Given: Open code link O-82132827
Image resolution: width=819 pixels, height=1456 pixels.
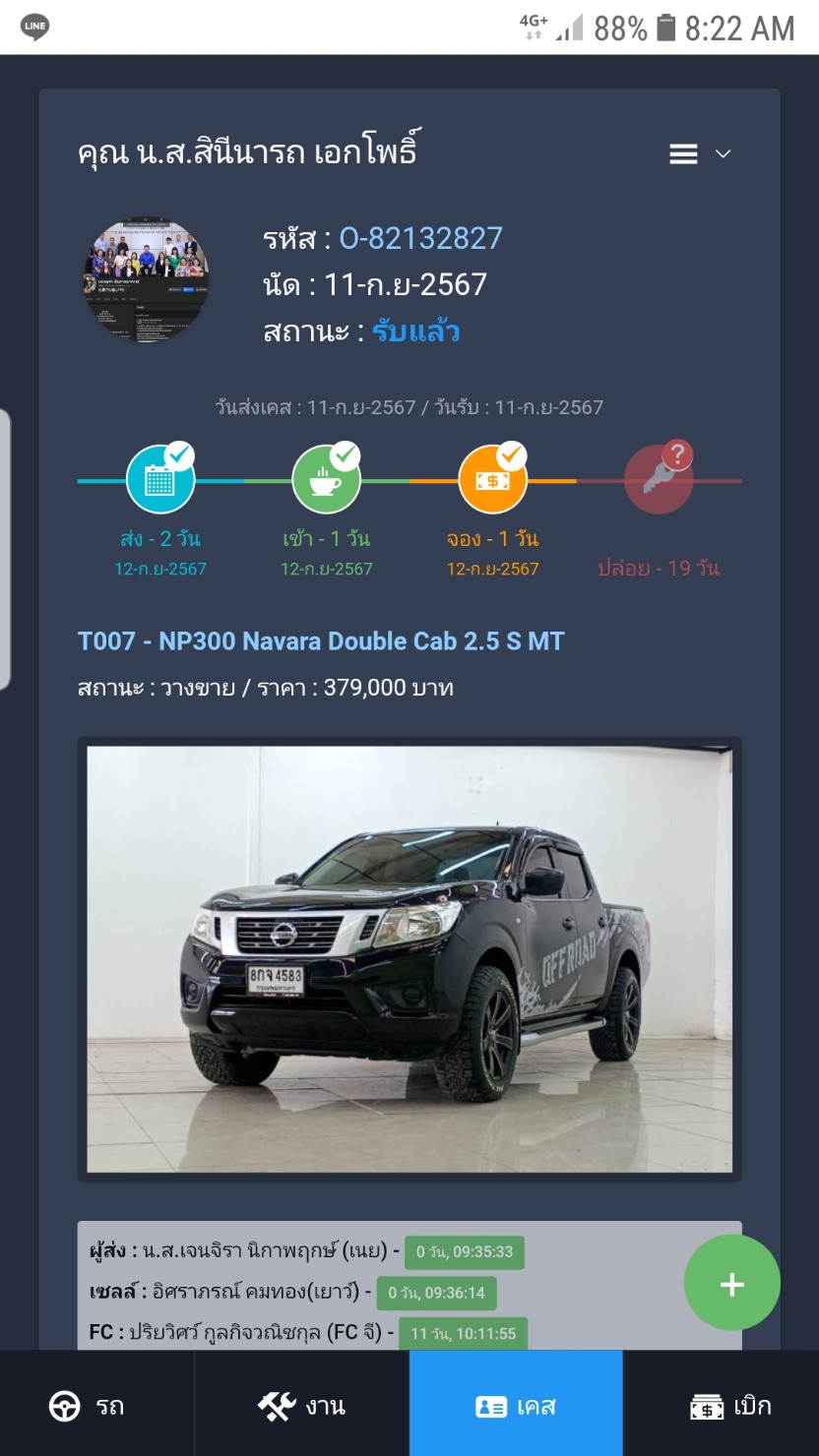Looking at the screenshot, I should [x=421, y=238].
